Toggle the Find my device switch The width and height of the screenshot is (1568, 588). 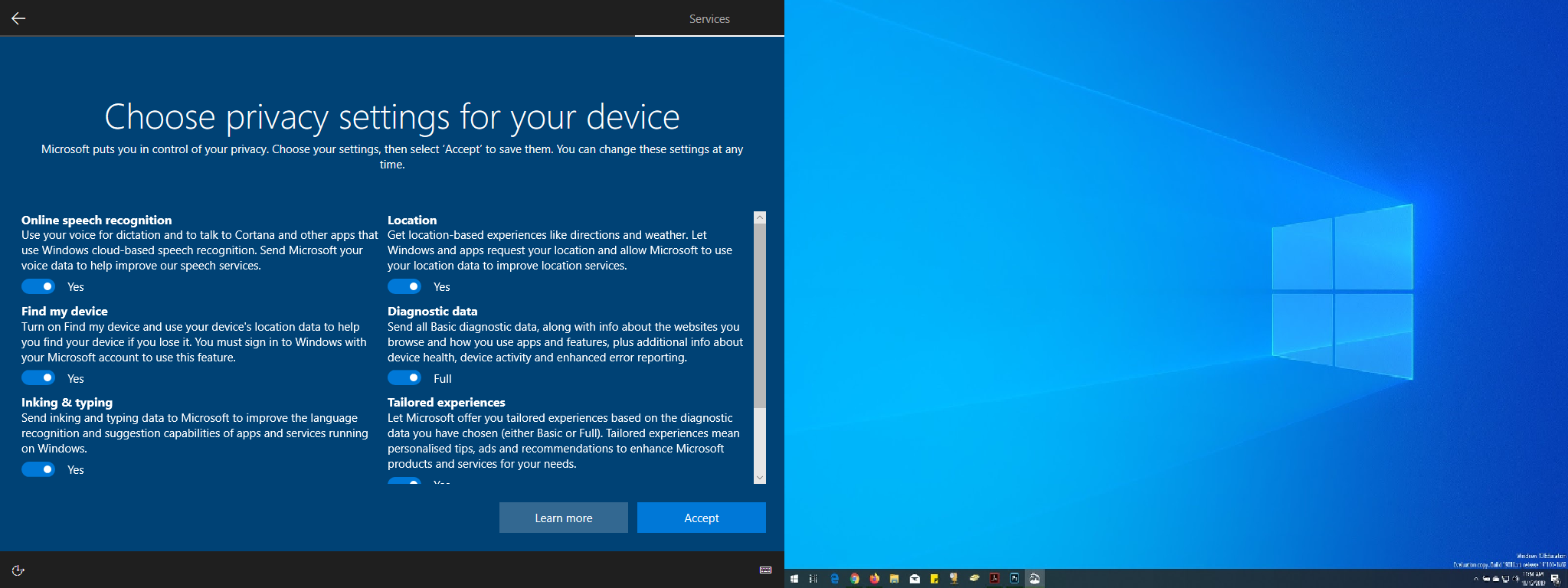[38, 378]
